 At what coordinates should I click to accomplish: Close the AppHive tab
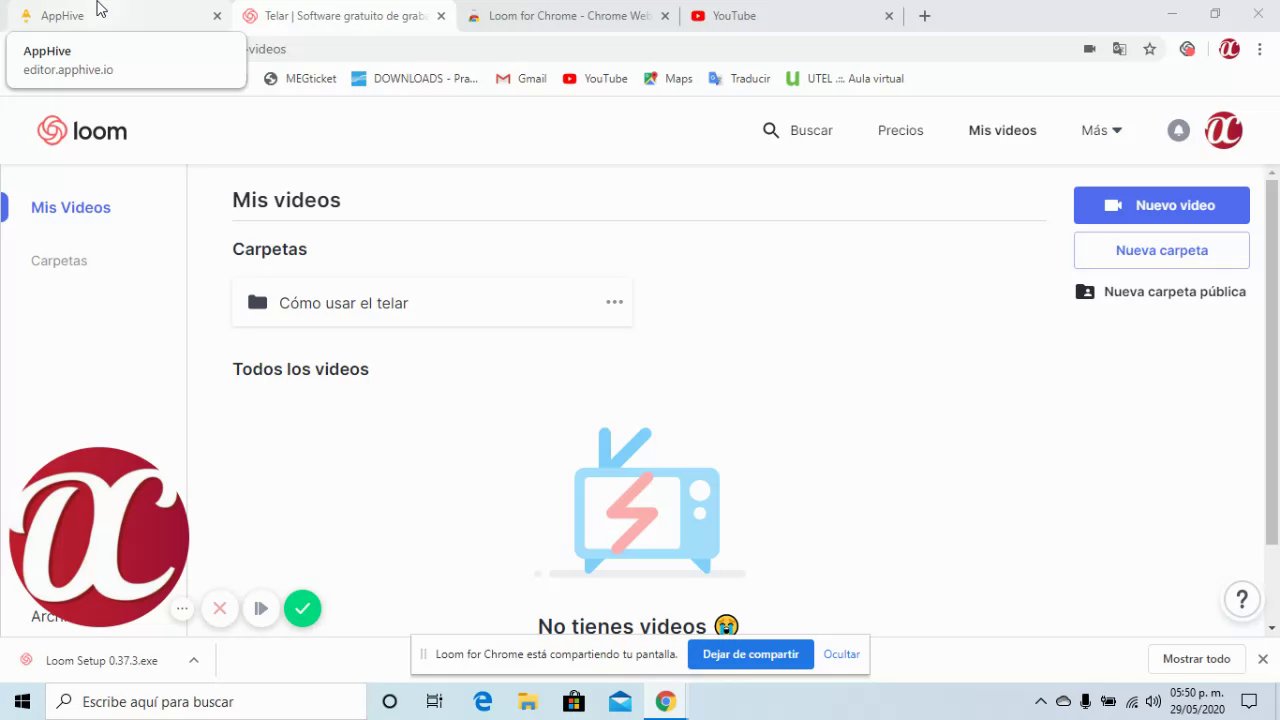click(217, 16)
